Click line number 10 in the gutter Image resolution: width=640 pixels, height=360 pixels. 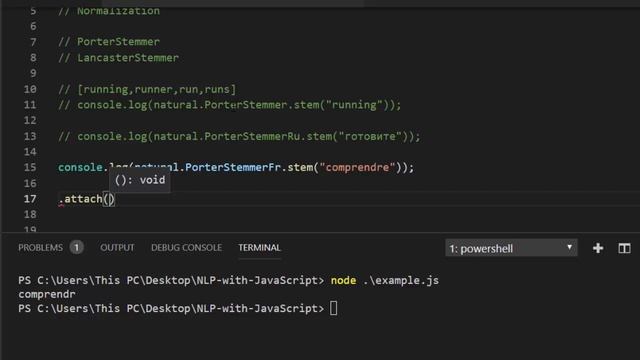pyautogui.click(x=30, y=89)
